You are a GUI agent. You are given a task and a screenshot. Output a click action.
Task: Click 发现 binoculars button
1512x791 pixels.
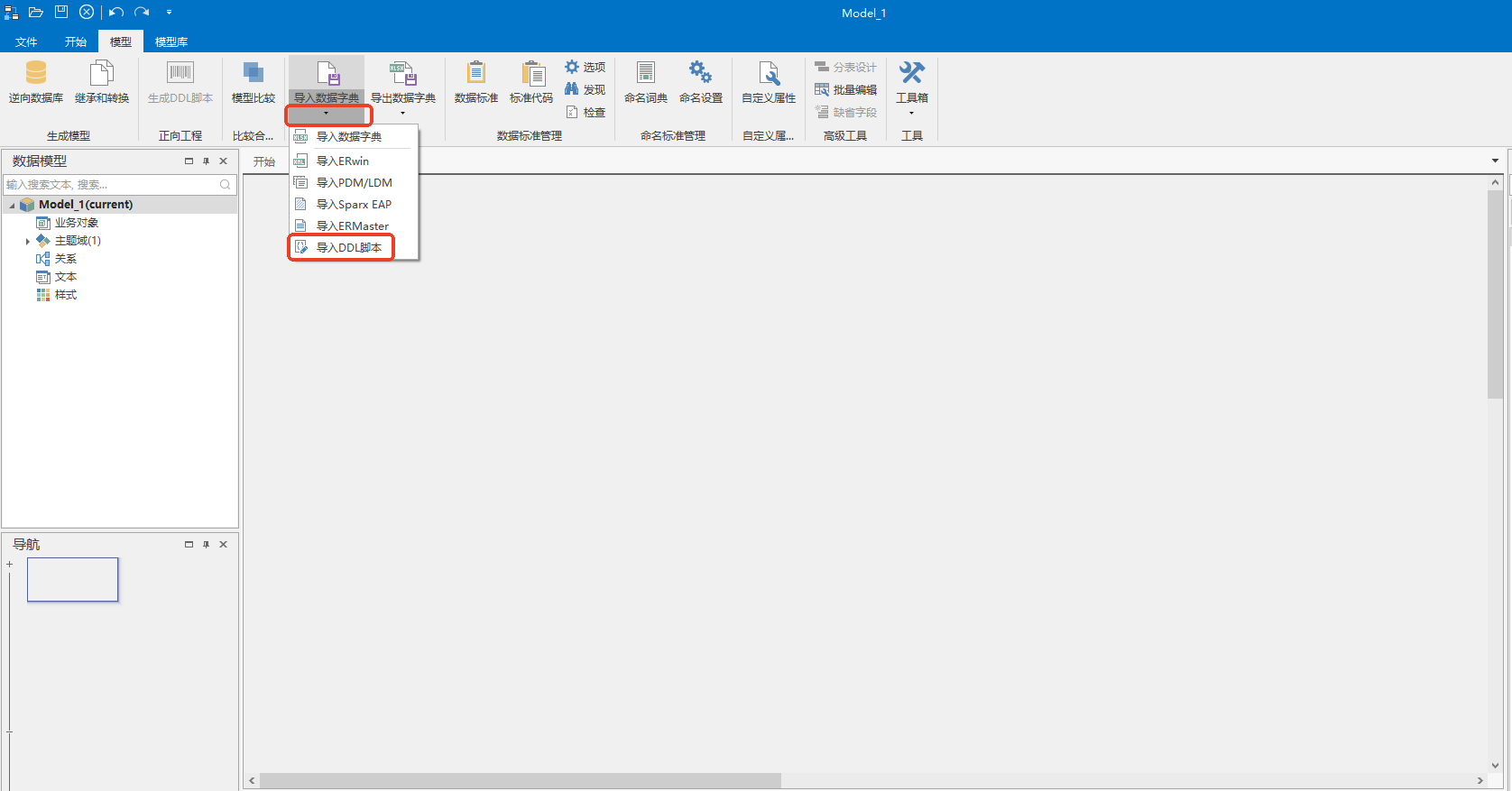coord(585,89)
